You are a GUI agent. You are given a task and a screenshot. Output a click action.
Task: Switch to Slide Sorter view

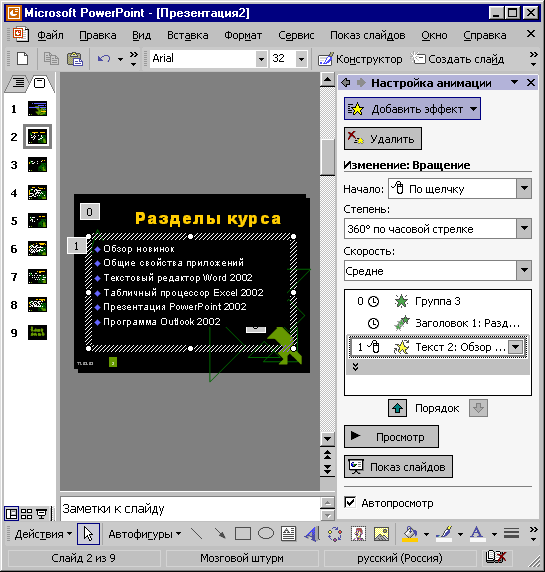click(x=26, y=514)
